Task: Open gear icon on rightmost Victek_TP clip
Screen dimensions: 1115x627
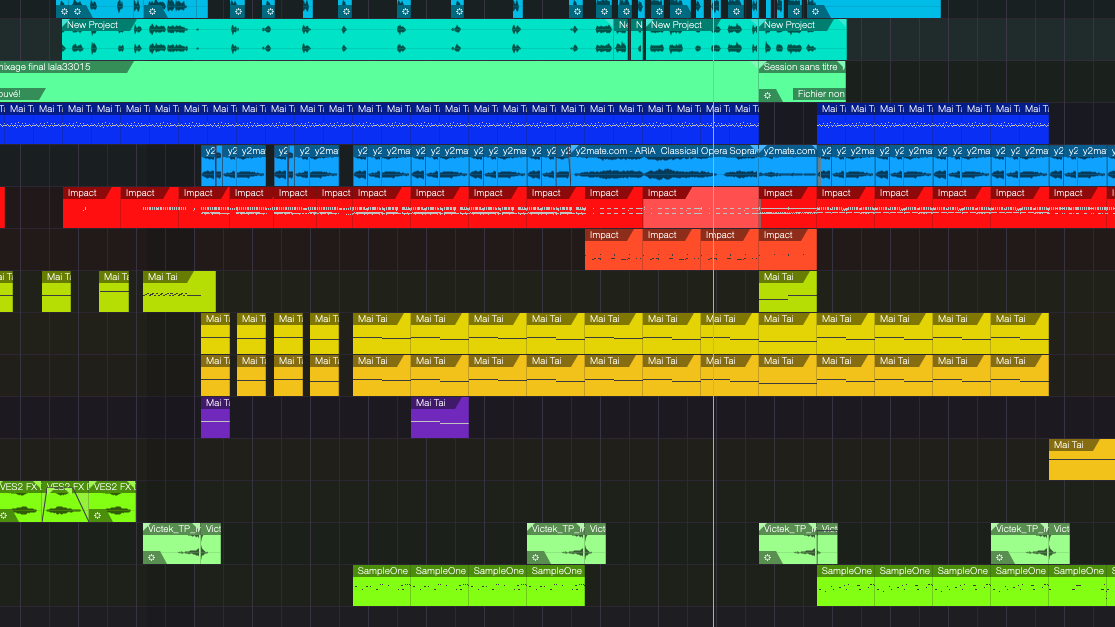Action: click(1000, 557)
